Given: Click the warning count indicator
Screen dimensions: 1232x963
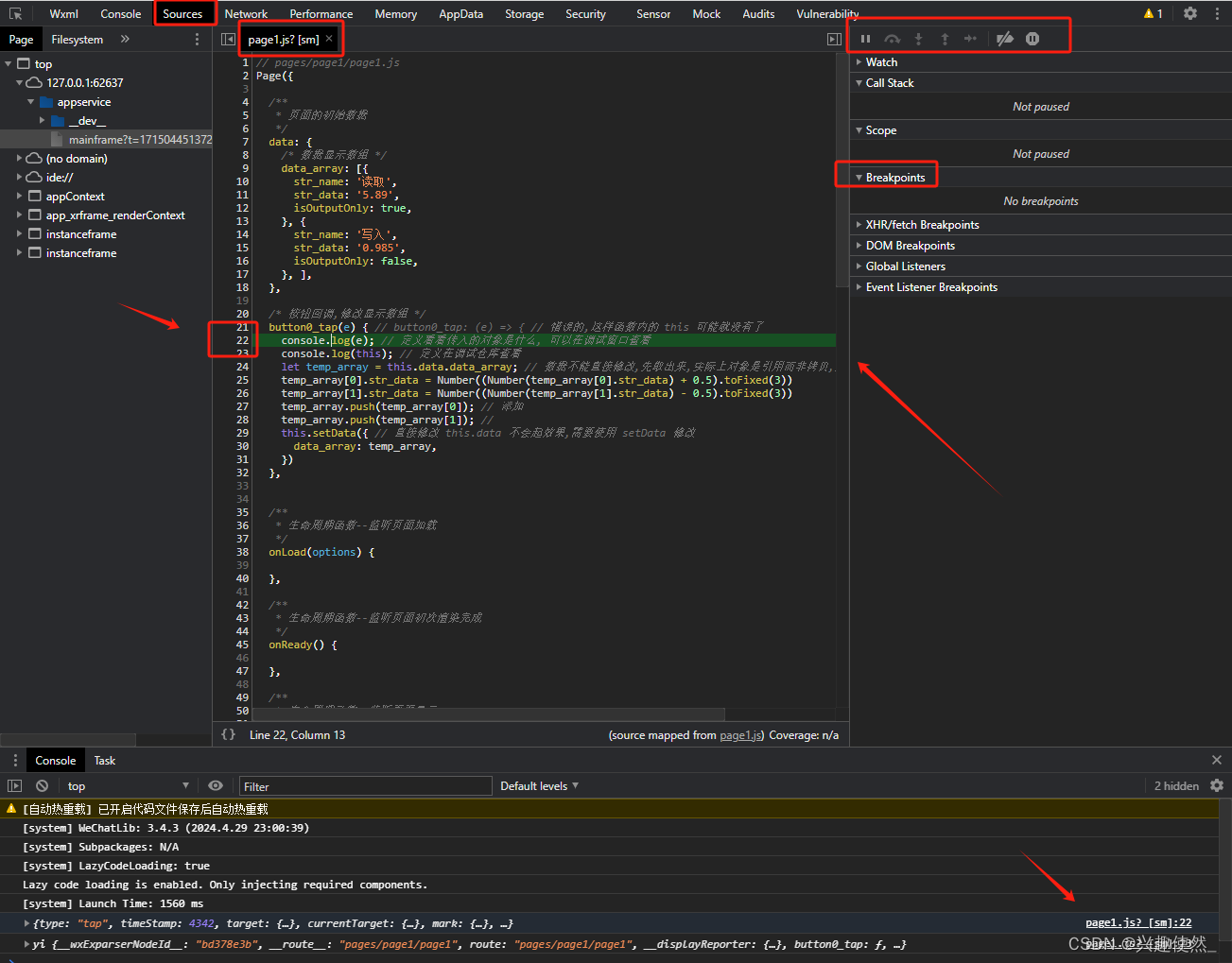Looking at the screenshot, I should (x=1154, y=13).
